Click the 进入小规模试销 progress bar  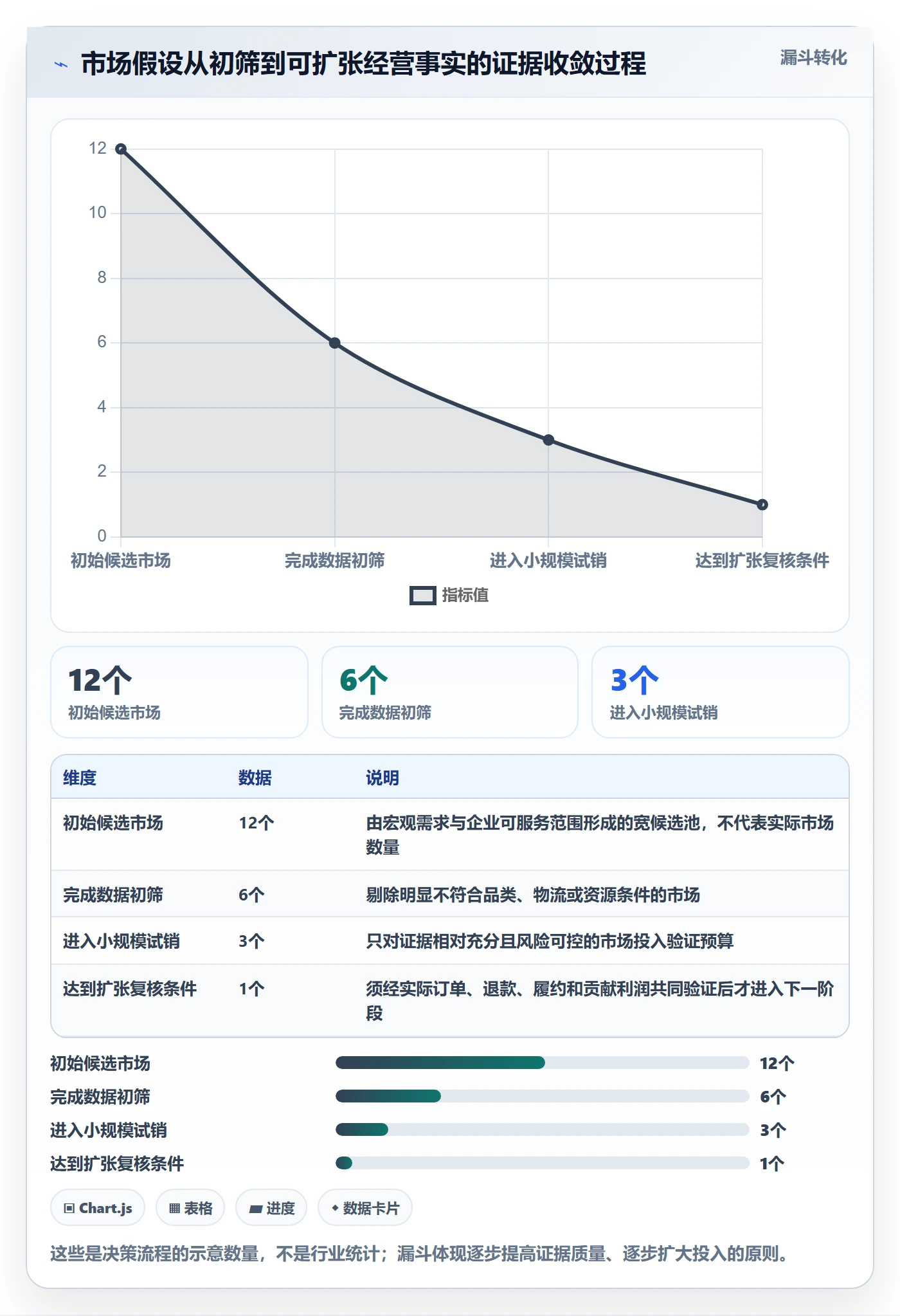[x=543, y=1129]
